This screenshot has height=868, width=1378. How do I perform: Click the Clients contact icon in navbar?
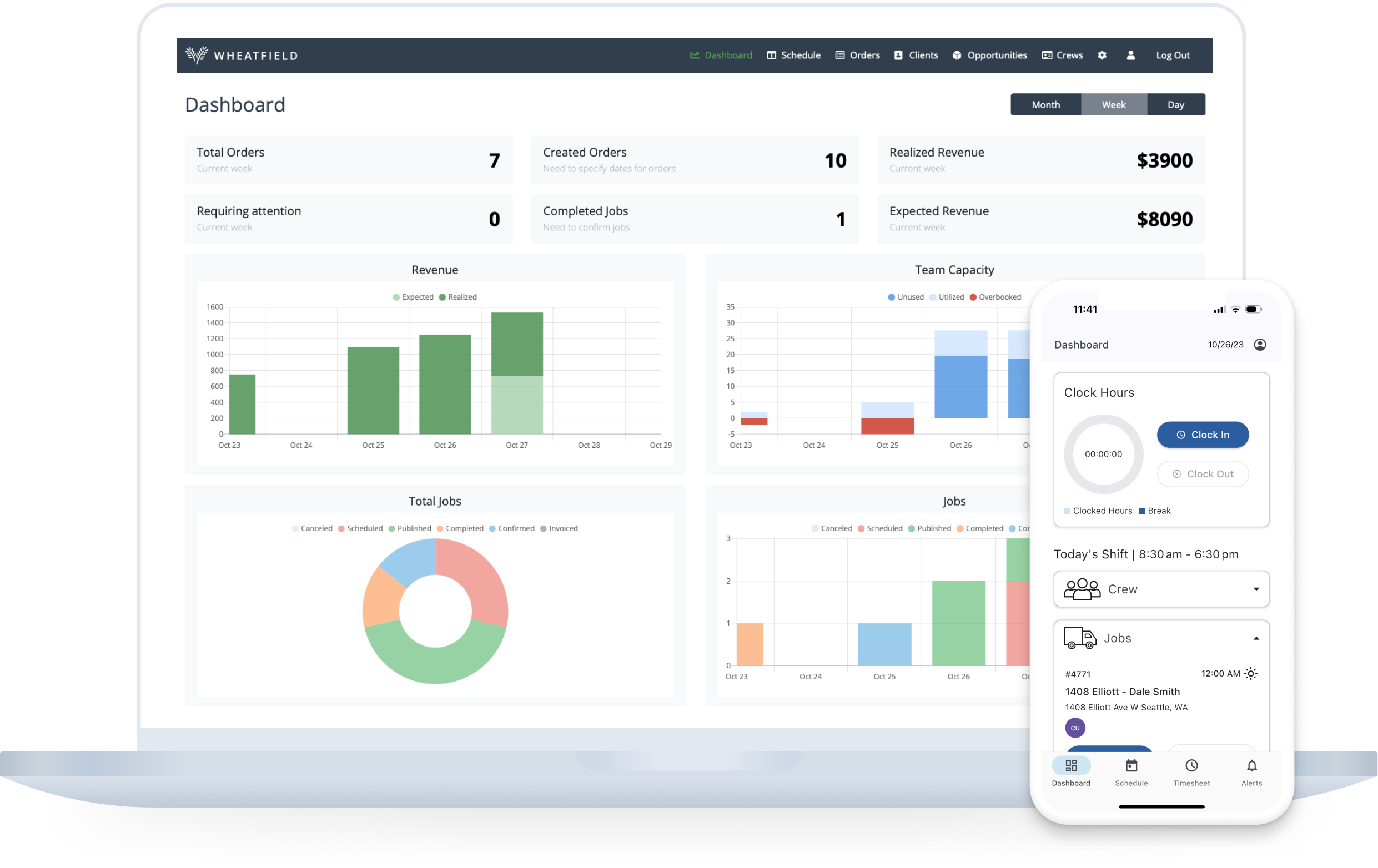pos(898,55)
